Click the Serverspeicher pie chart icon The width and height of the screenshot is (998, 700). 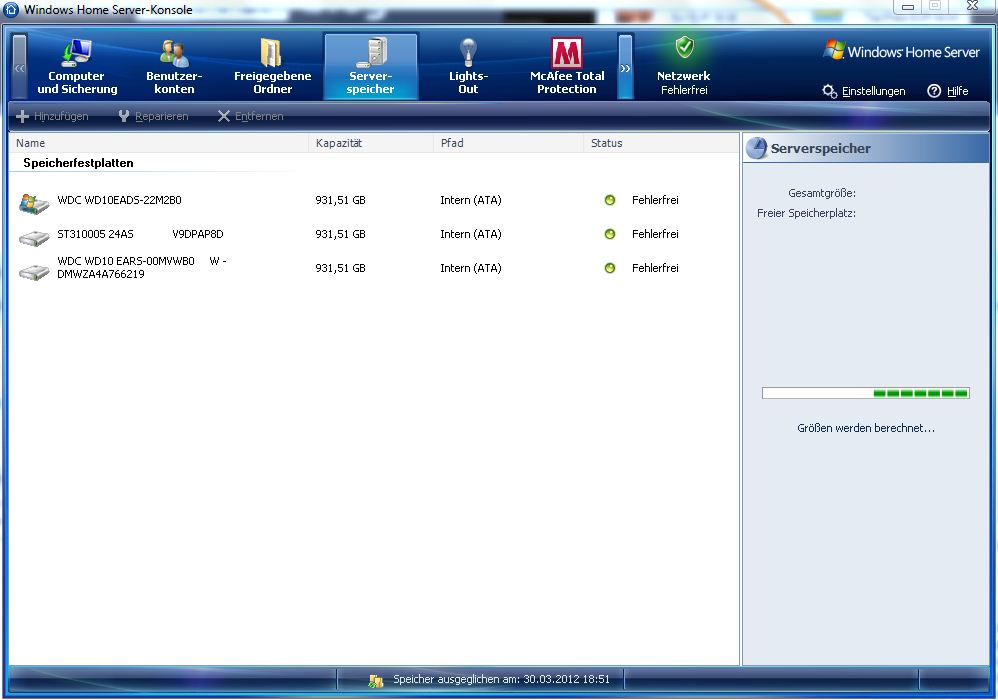[x=756, y=148]
